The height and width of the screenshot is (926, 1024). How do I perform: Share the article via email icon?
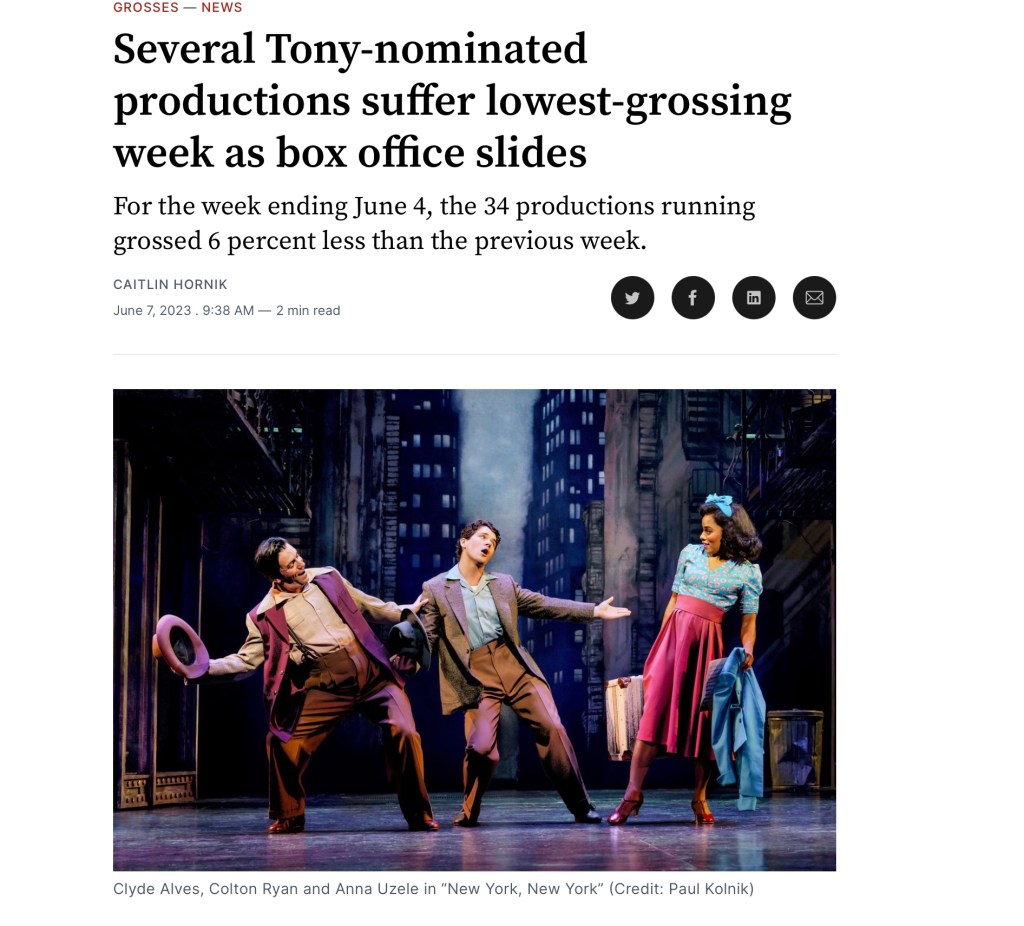click(814, 298)
